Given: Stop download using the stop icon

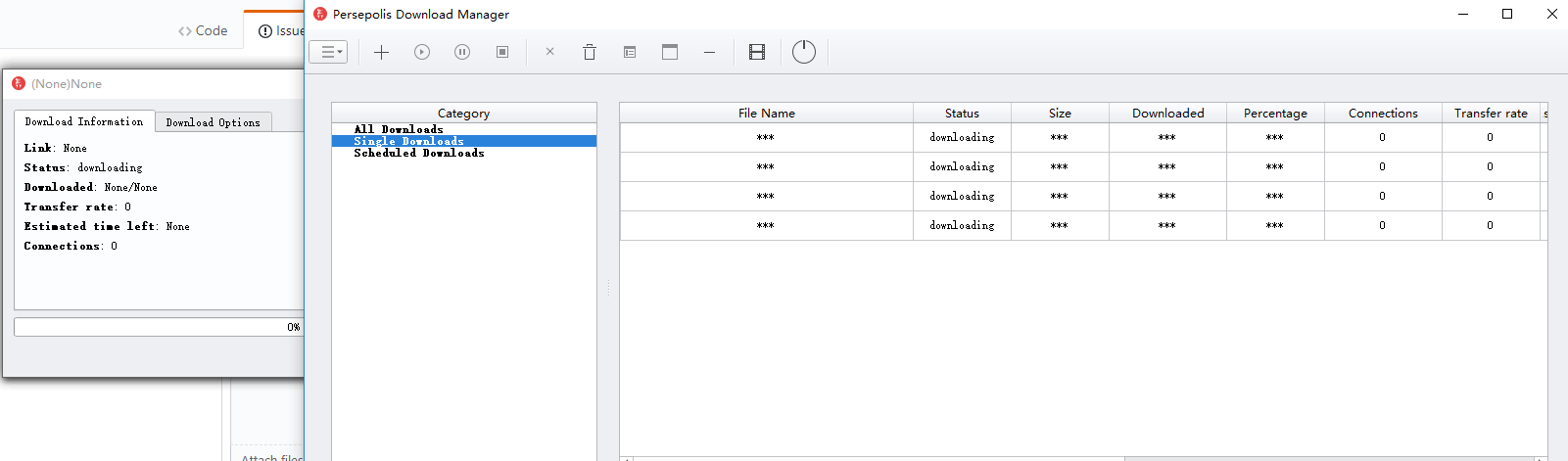Looking at the screenshot, I should (x=502, y=52).
